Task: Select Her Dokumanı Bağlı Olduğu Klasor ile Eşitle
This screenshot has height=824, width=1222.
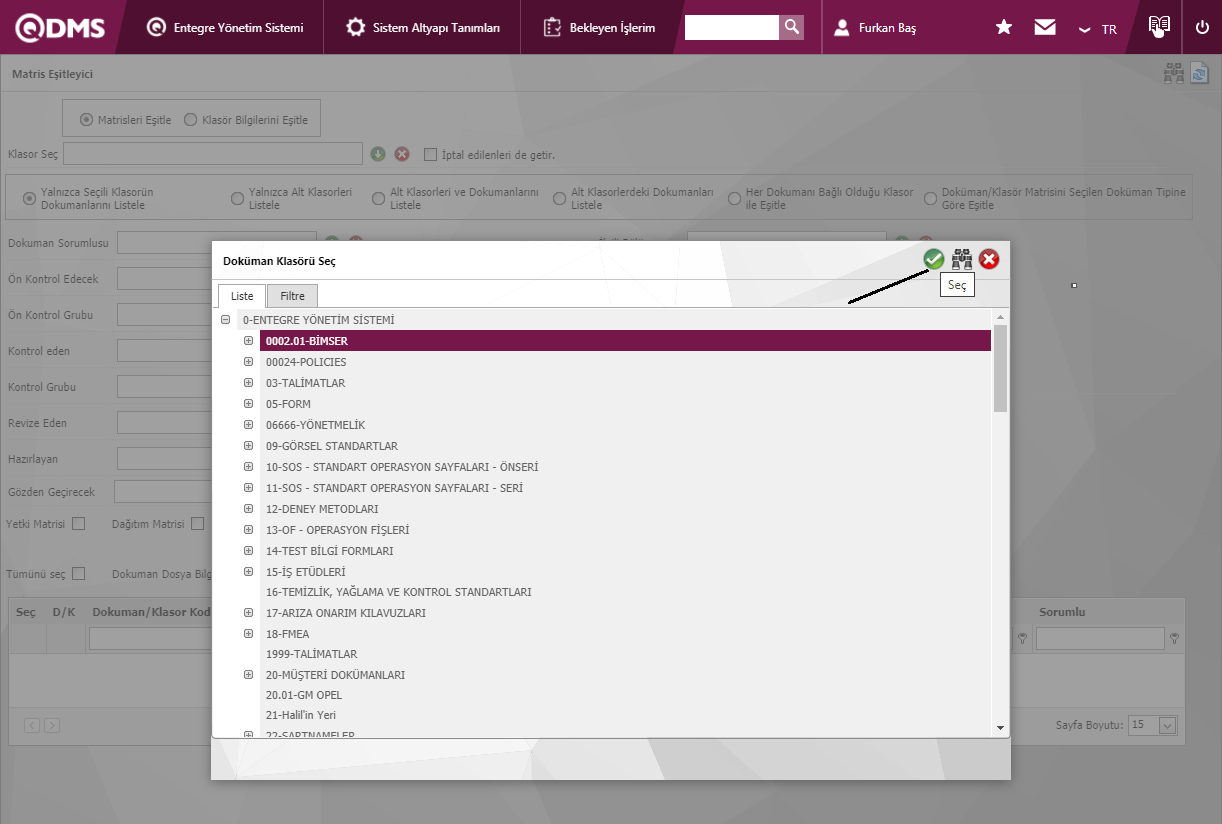Action: tap(734, 198)
